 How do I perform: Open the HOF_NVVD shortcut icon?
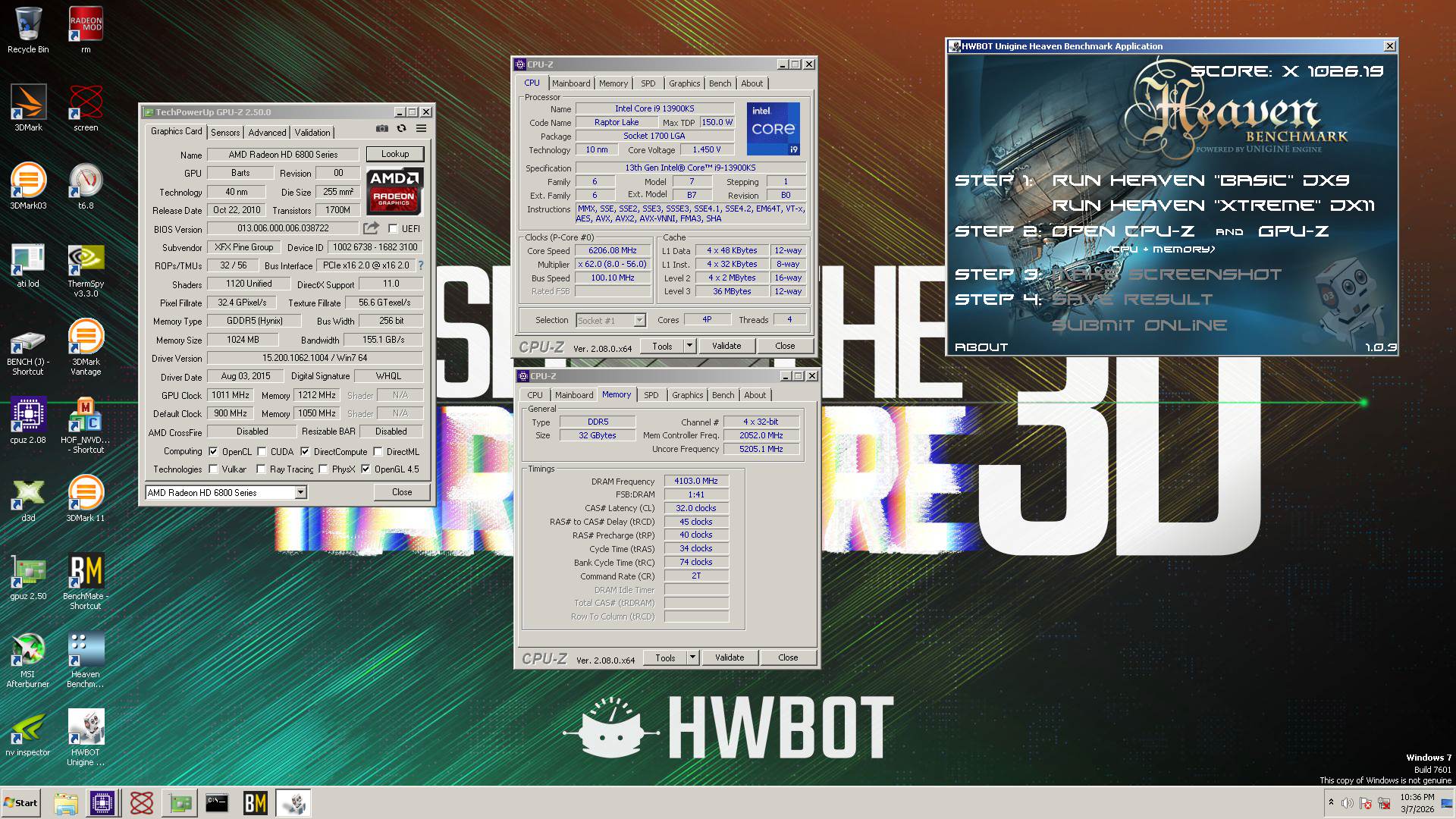(86, 425)
